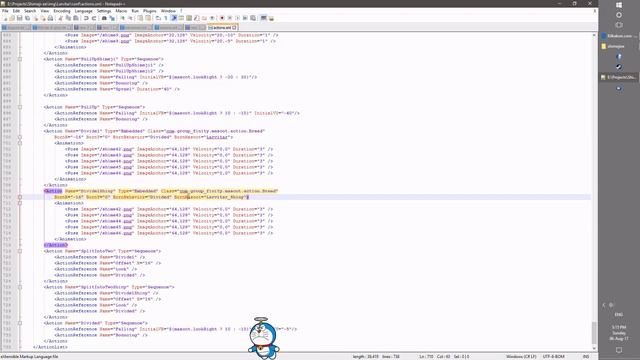Toggle file monitoring eye icon
The image size is (640, 360).
pyautogui.click(x=212, y=18)
